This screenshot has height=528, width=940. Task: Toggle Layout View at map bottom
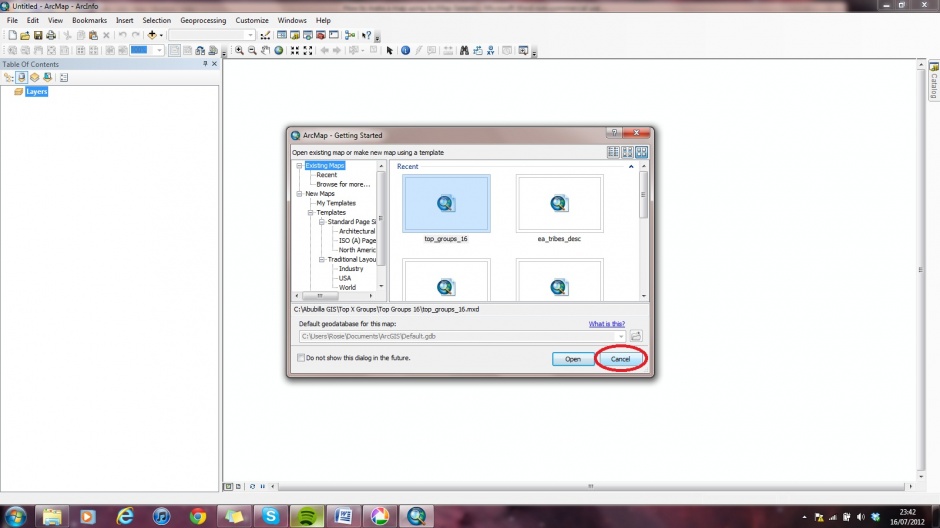239,487
